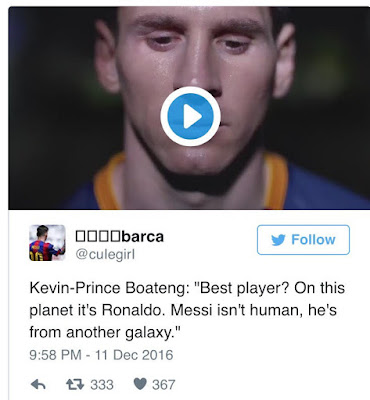The height and width of the screenshot is (400, 370).
Task: View the 367 likes count
Action: coord(164,385)
